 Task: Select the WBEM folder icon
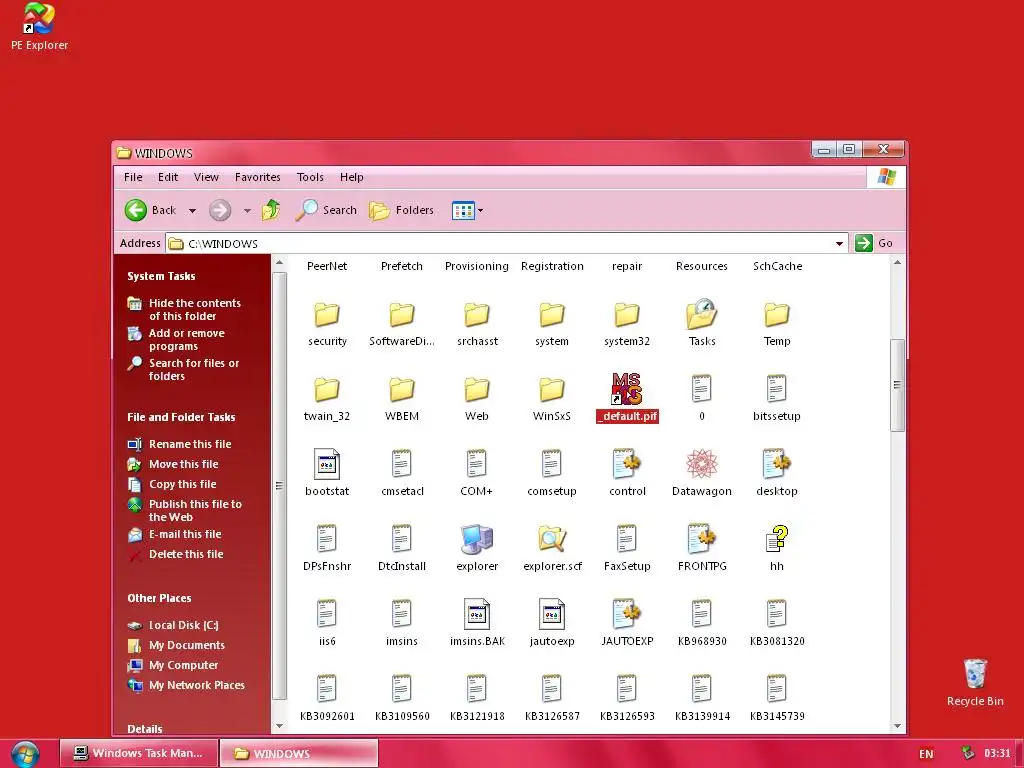402,389
